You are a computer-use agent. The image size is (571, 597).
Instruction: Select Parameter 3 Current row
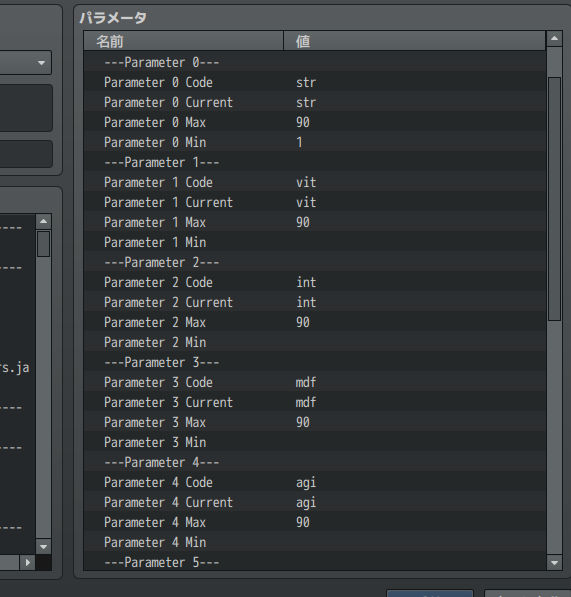[315, 402]
